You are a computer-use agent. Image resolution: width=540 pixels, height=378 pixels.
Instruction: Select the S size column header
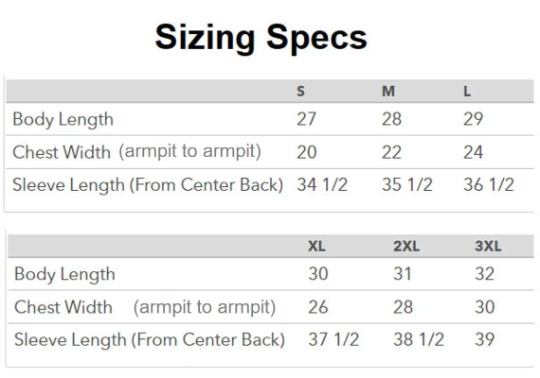(301, 91)
